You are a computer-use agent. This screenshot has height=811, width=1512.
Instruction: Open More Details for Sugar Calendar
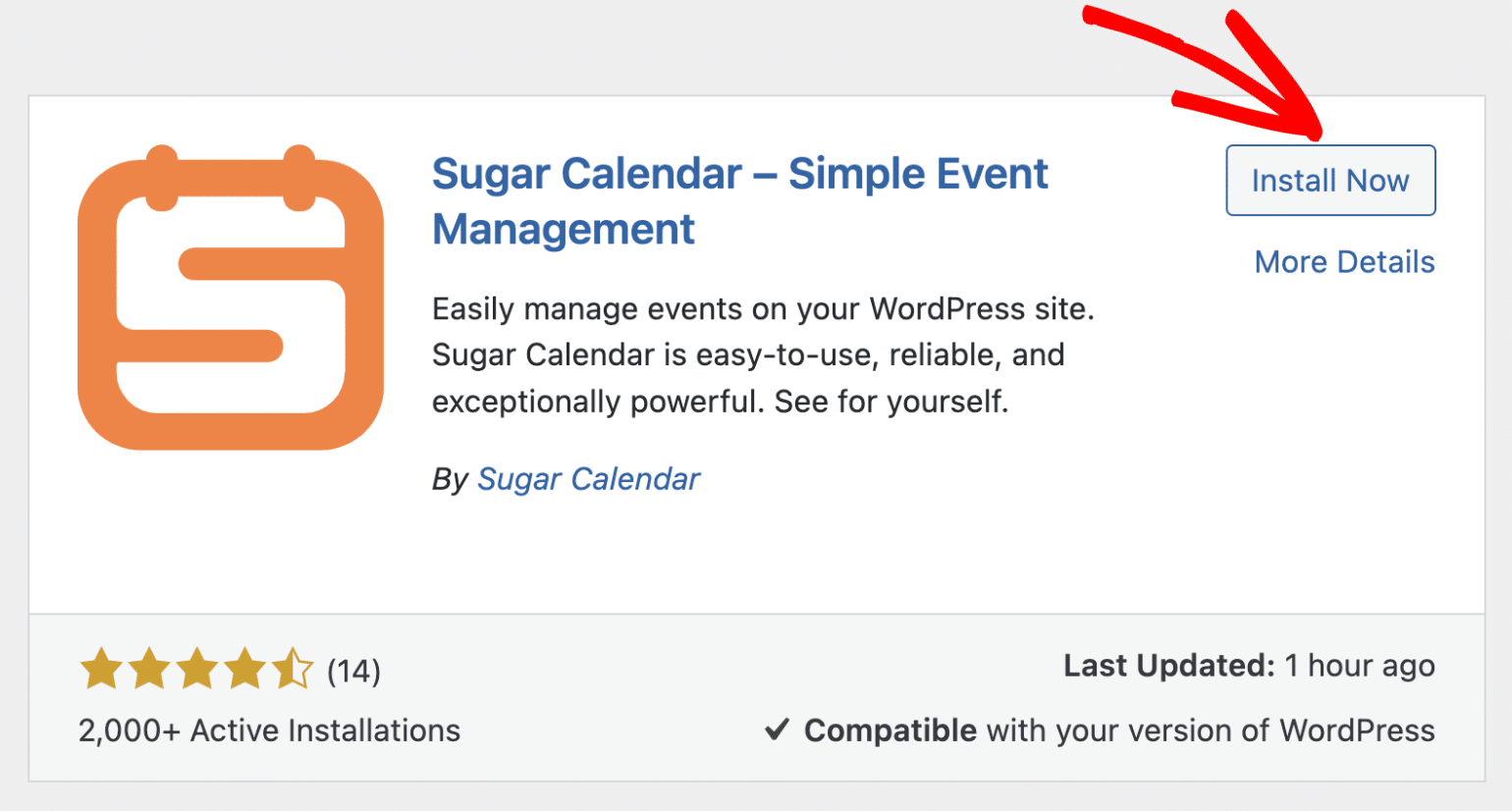pyautogui.click(x=1343, y=261)
